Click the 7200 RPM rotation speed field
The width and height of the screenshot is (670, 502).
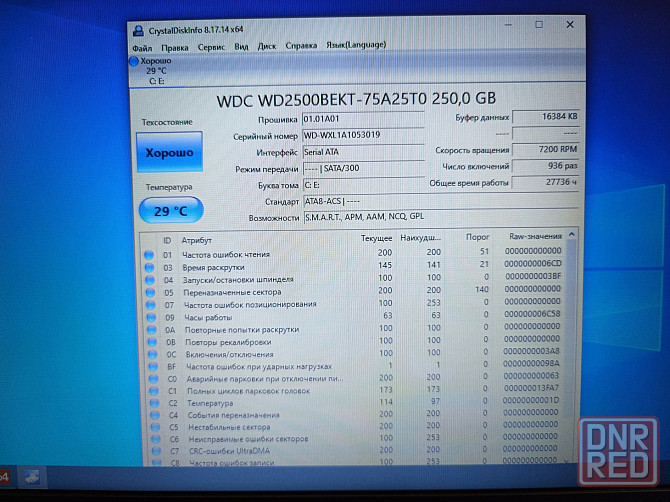click(545, 150)
